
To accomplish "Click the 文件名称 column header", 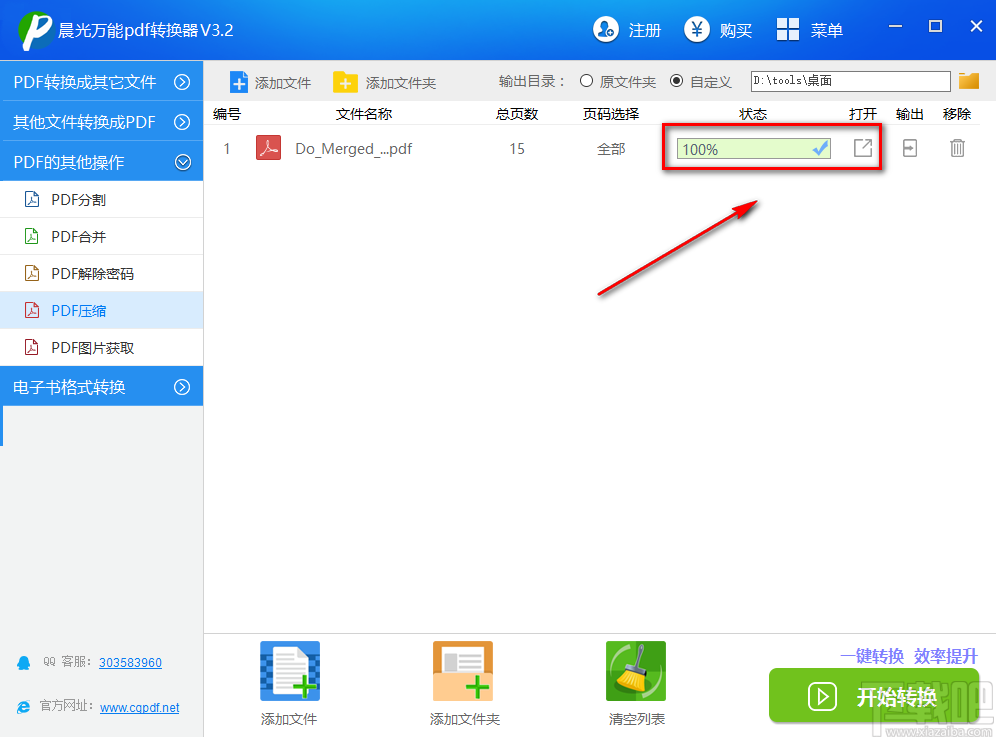I will pyautogui.click(x=364, y=114).
